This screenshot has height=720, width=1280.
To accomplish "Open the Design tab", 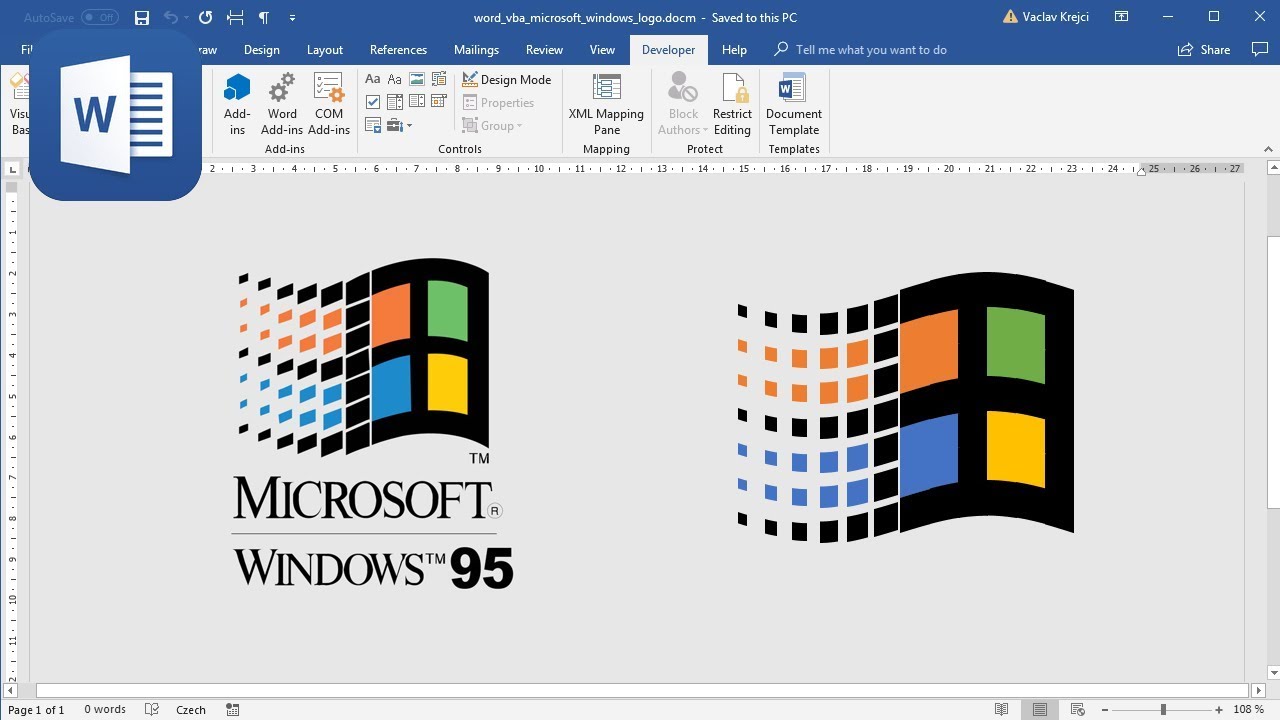I will point(261,49).
